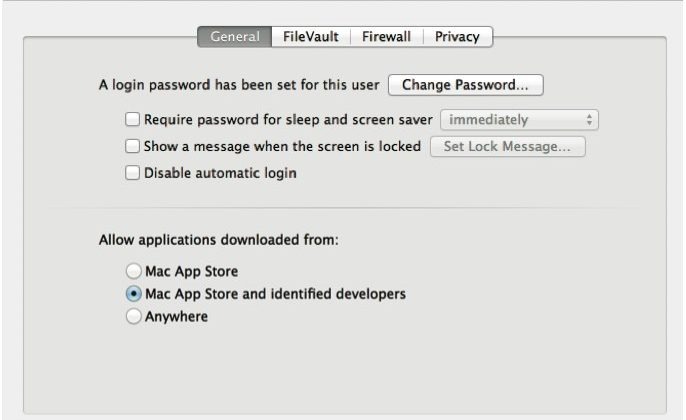Tick the show message when locked checkbox
This screenshot has width=686, height=420.
pos(133,146)
